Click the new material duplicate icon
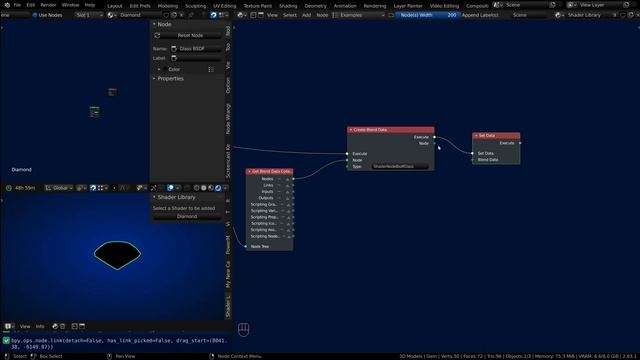 [x=174, y=15]
